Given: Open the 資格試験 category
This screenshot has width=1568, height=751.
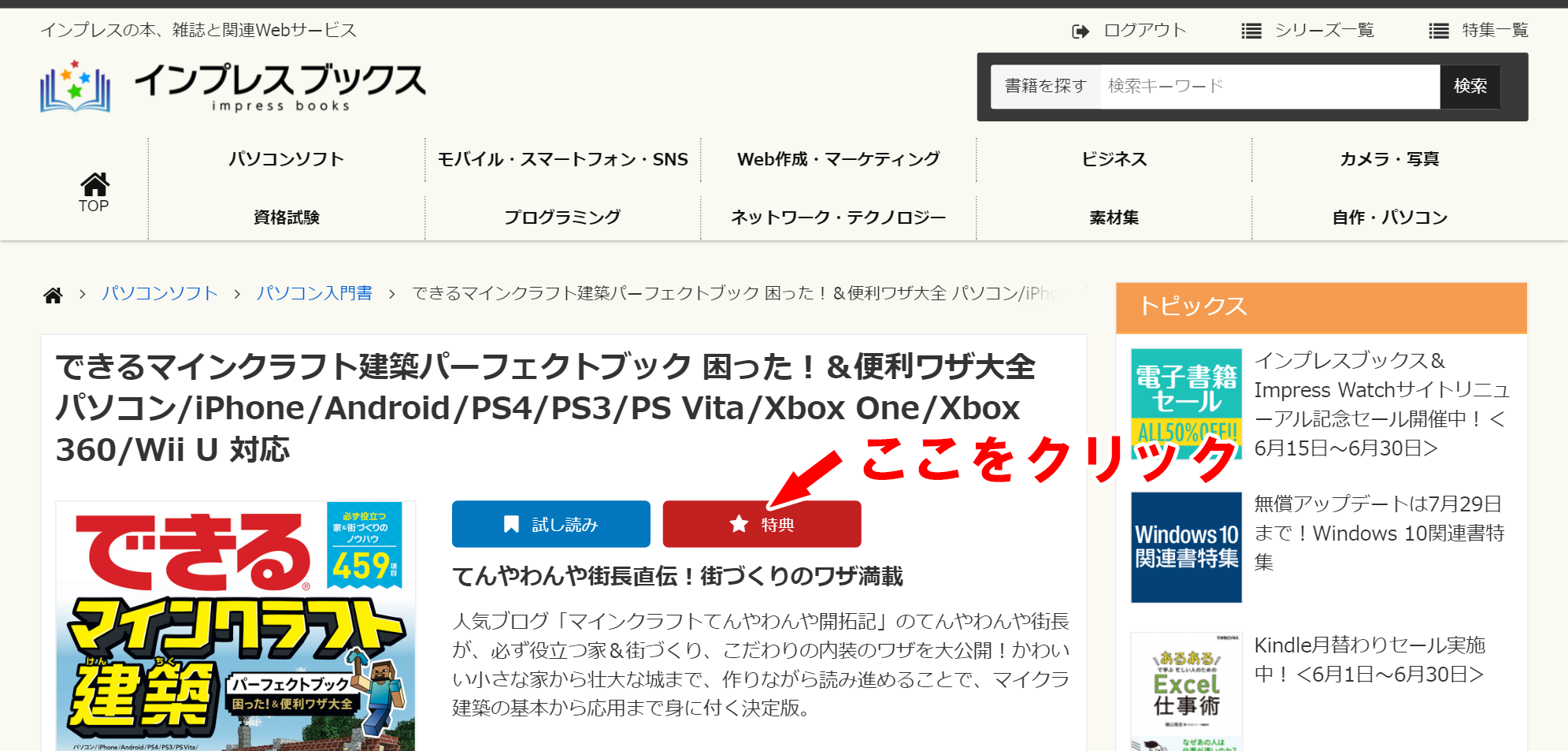Looking at the screenshot, I should pos(287,217).
